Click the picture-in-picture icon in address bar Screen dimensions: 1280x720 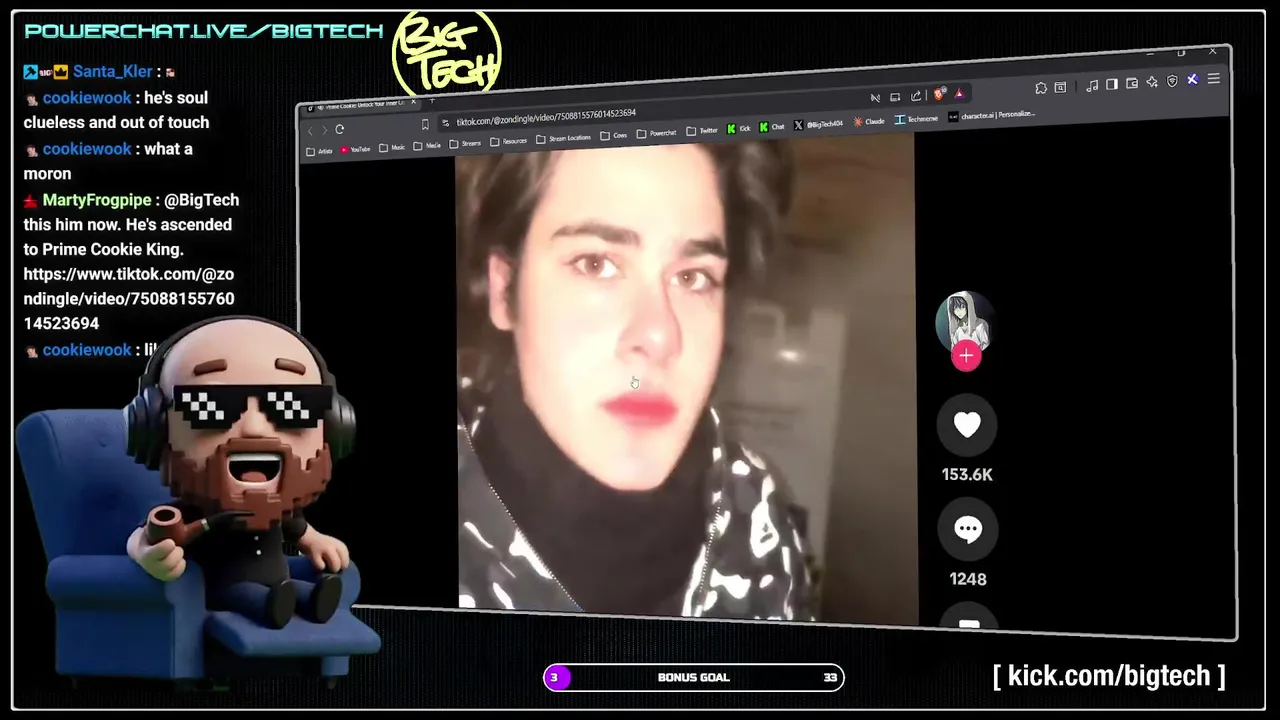coord(895,97)
